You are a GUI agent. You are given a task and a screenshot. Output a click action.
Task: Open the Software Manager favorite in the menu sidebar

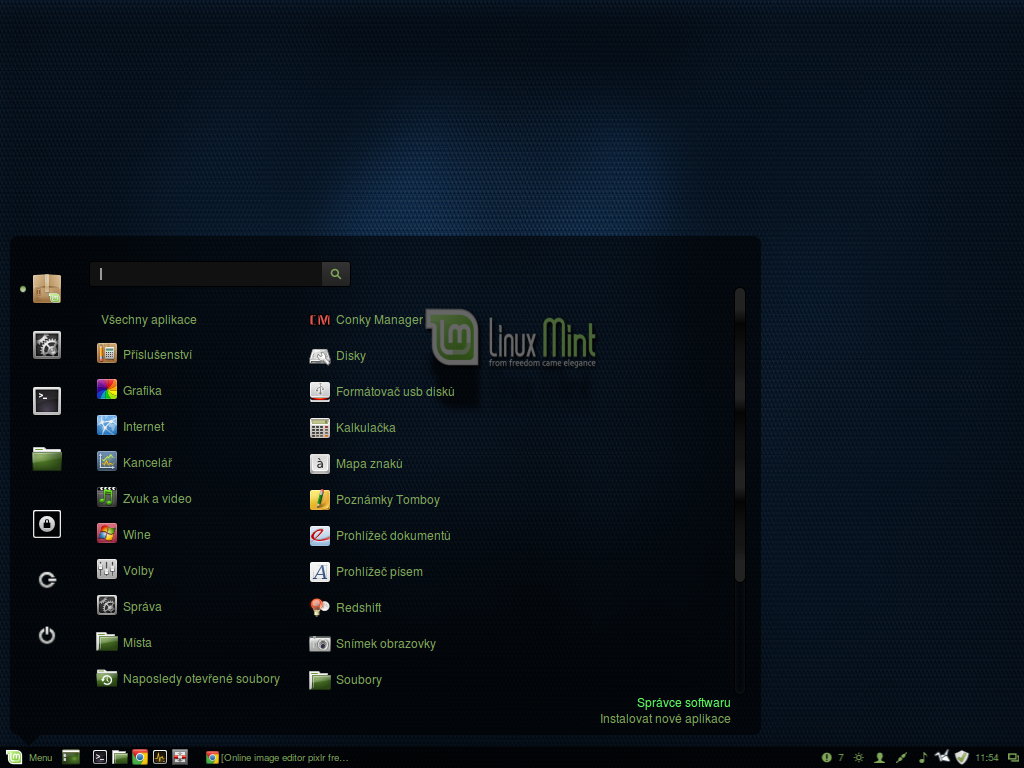pyautogui.click(x=47, y=289)
